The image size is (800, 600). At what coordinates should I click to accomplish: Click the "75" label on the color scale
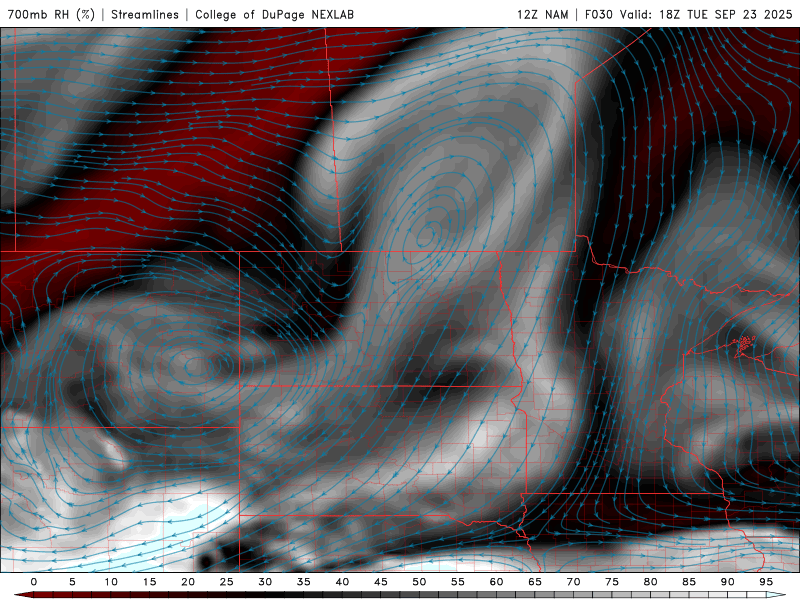pos(612,582)
